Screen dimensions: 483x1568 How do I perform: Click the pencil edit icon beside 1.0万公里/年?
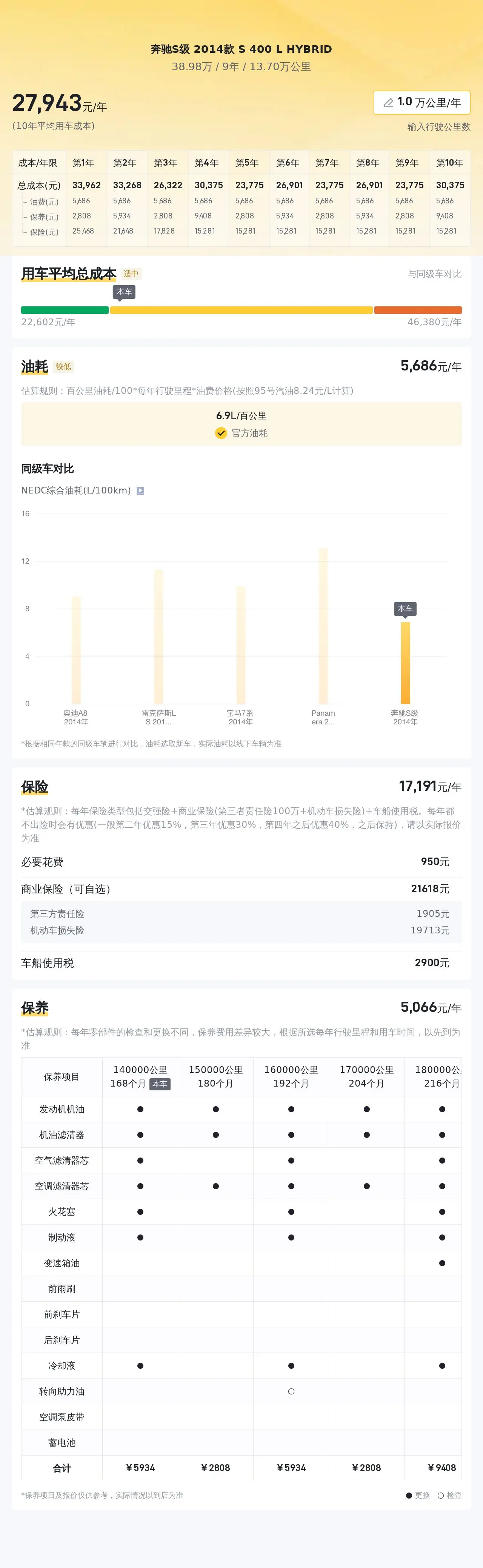388,103
